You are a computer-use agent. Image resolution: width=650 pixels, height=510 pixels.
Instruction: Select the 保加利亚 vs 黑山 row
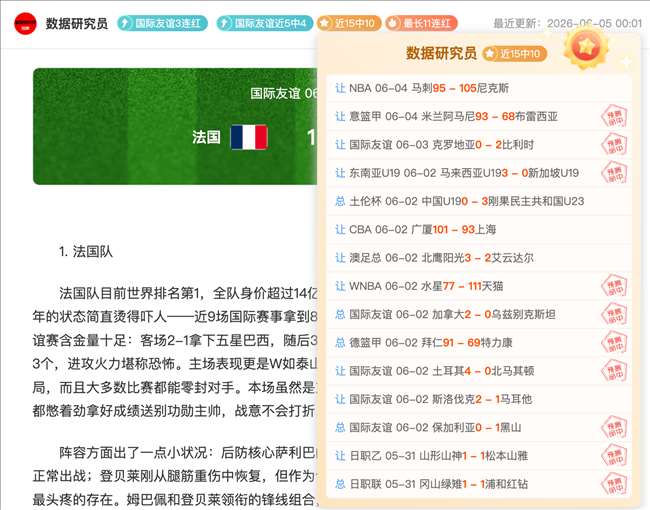pyautogui.click(x=479, y=427)
